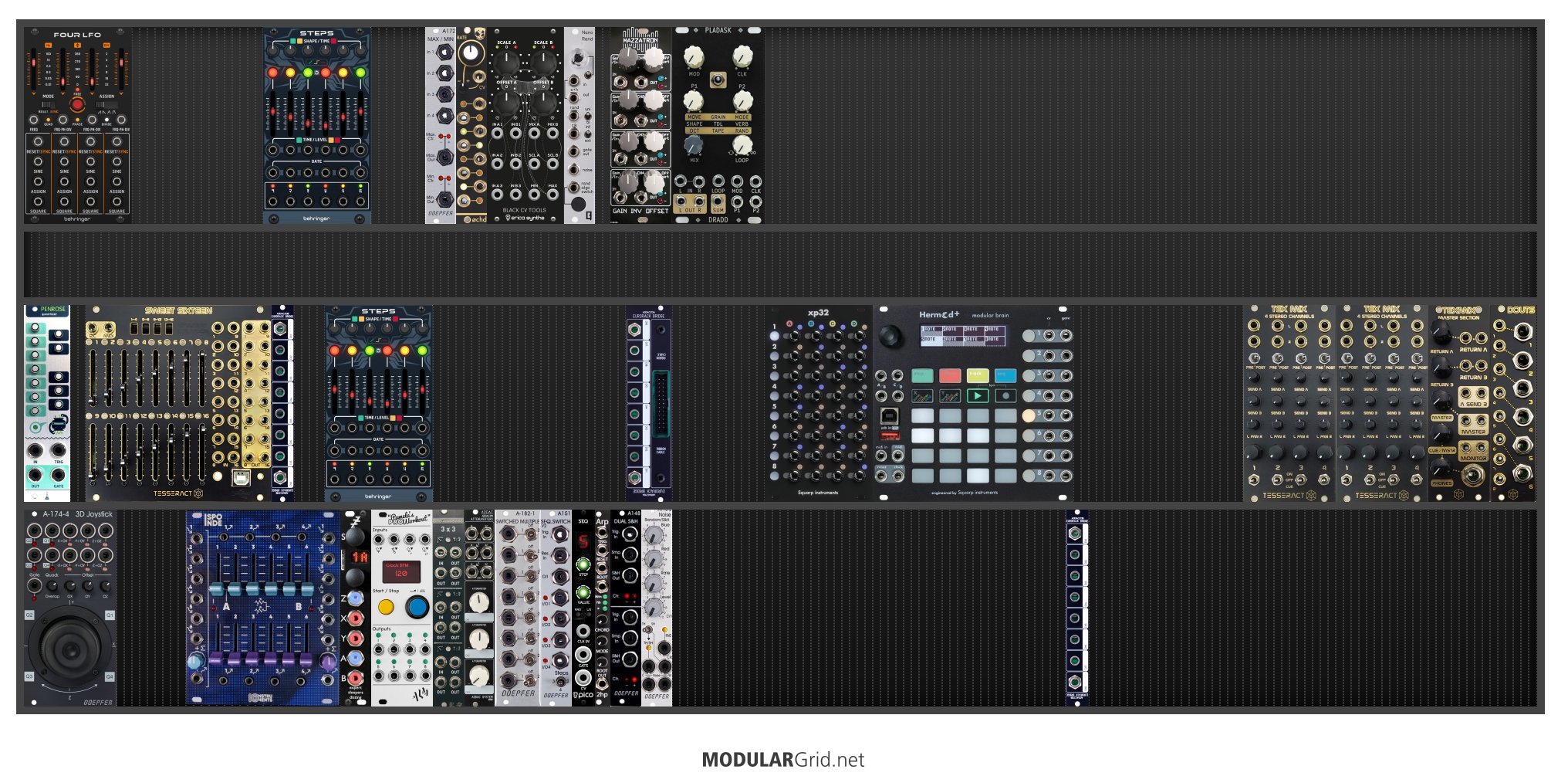This screenshot has height=776, width=1568.
Task: Click the Offset B knob on Black CV Tools
Action: tap(543, 101)
